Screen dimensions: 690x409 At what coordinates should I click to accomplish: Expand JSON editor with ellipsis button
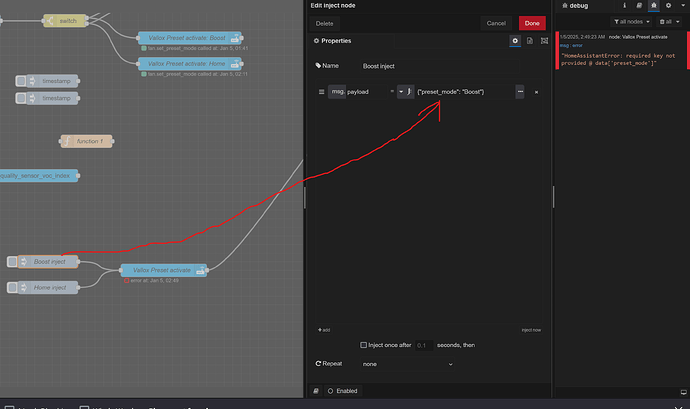coord(520,92)
